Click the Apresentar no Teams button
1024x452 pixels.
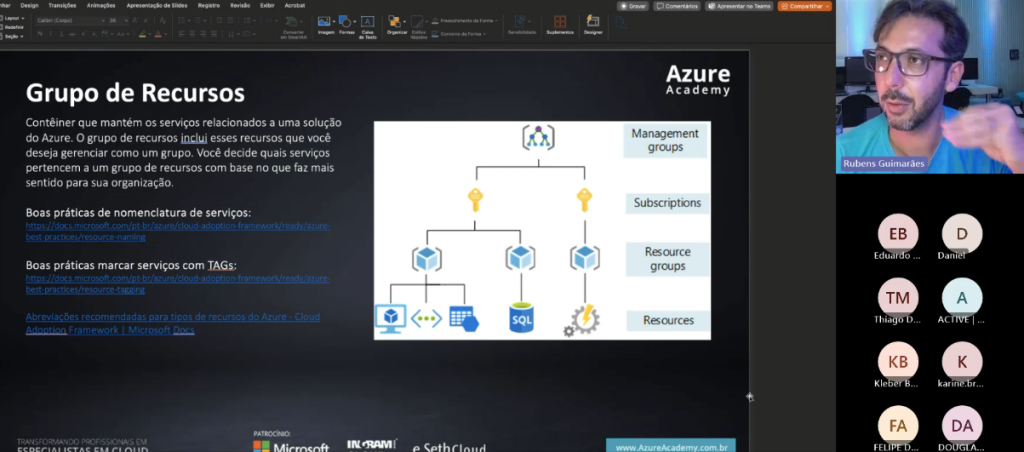738,5
